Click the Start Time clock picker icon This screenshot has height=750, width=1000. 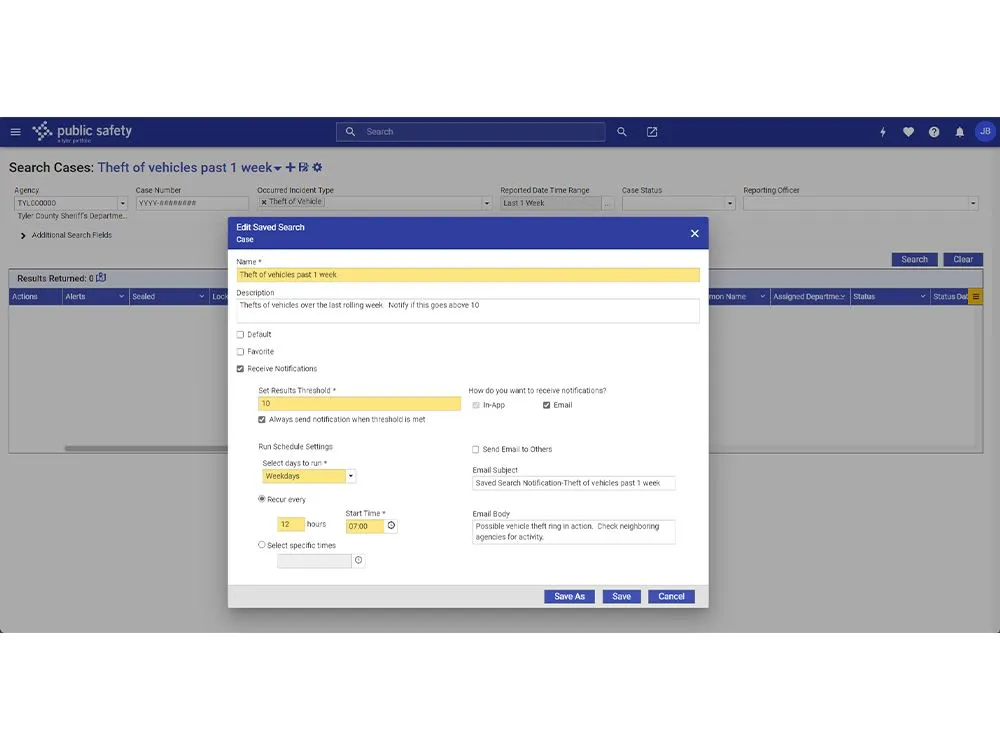391,526
